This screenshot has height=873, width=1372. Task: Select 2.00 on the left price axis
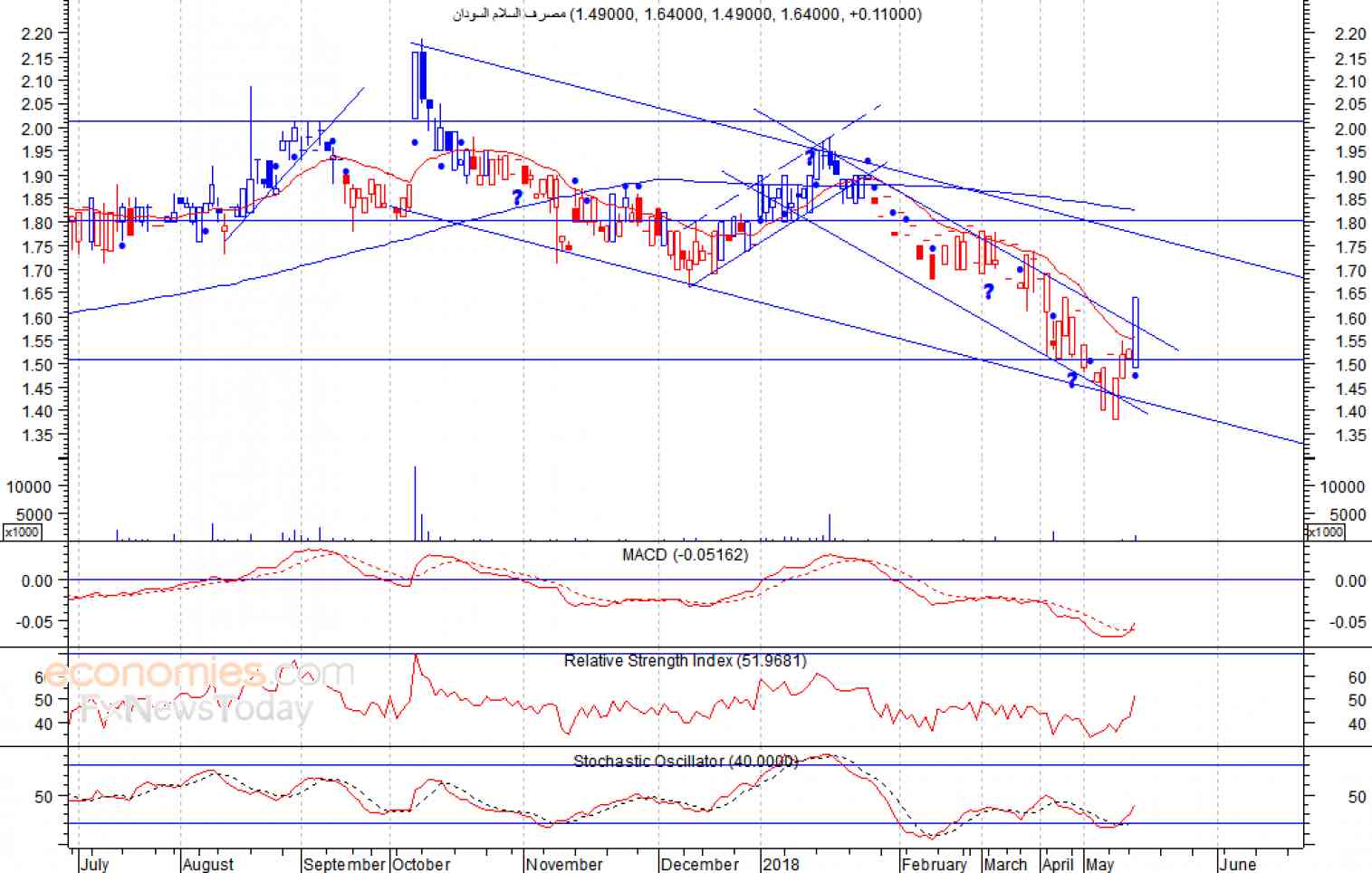click(x=37, y=129)
